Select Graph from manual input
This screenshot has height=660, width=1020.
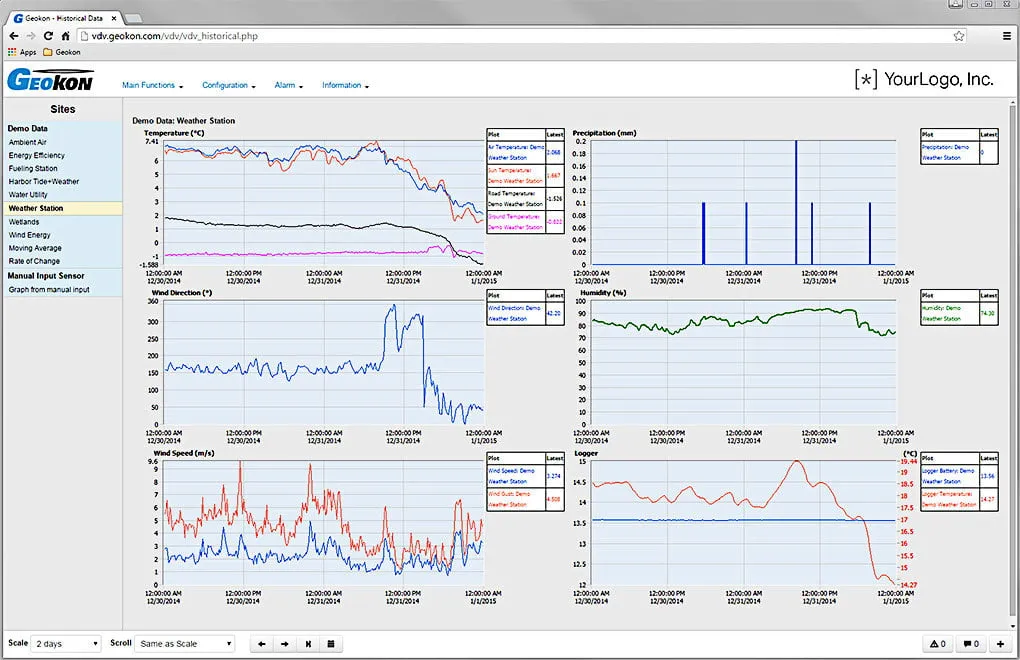coord(49,289)
